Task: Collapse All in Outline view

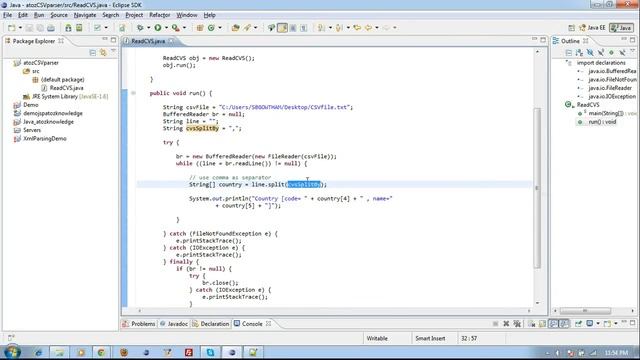Action: coord(568,53)
